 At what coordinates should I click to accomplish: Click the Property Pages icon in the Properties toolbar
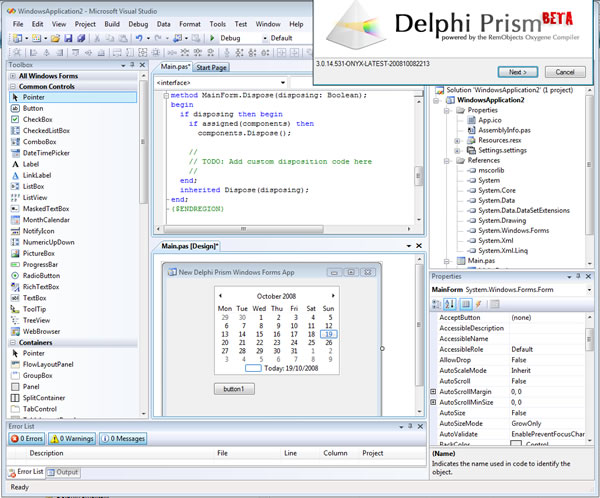(x=494, y=304)
